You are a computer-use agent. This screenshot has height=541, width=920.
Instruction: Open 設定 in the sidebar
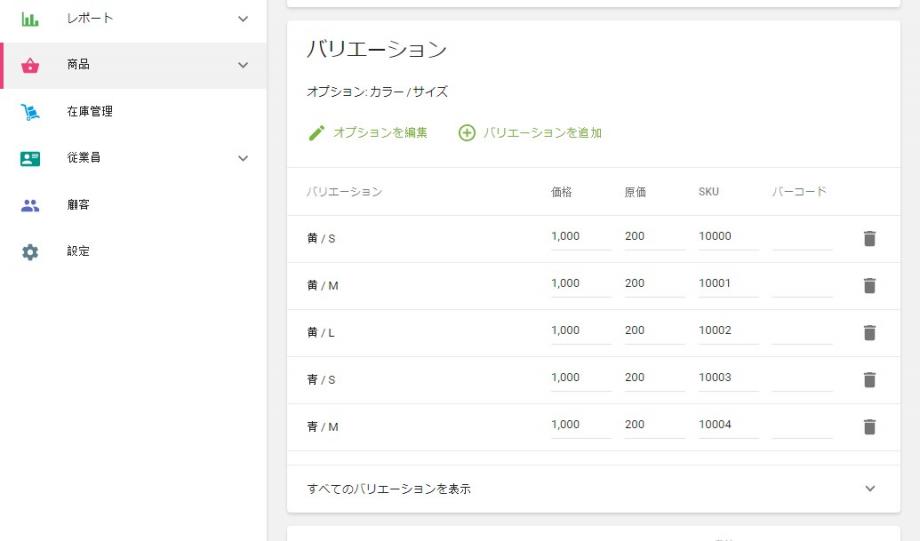[78, 251]
